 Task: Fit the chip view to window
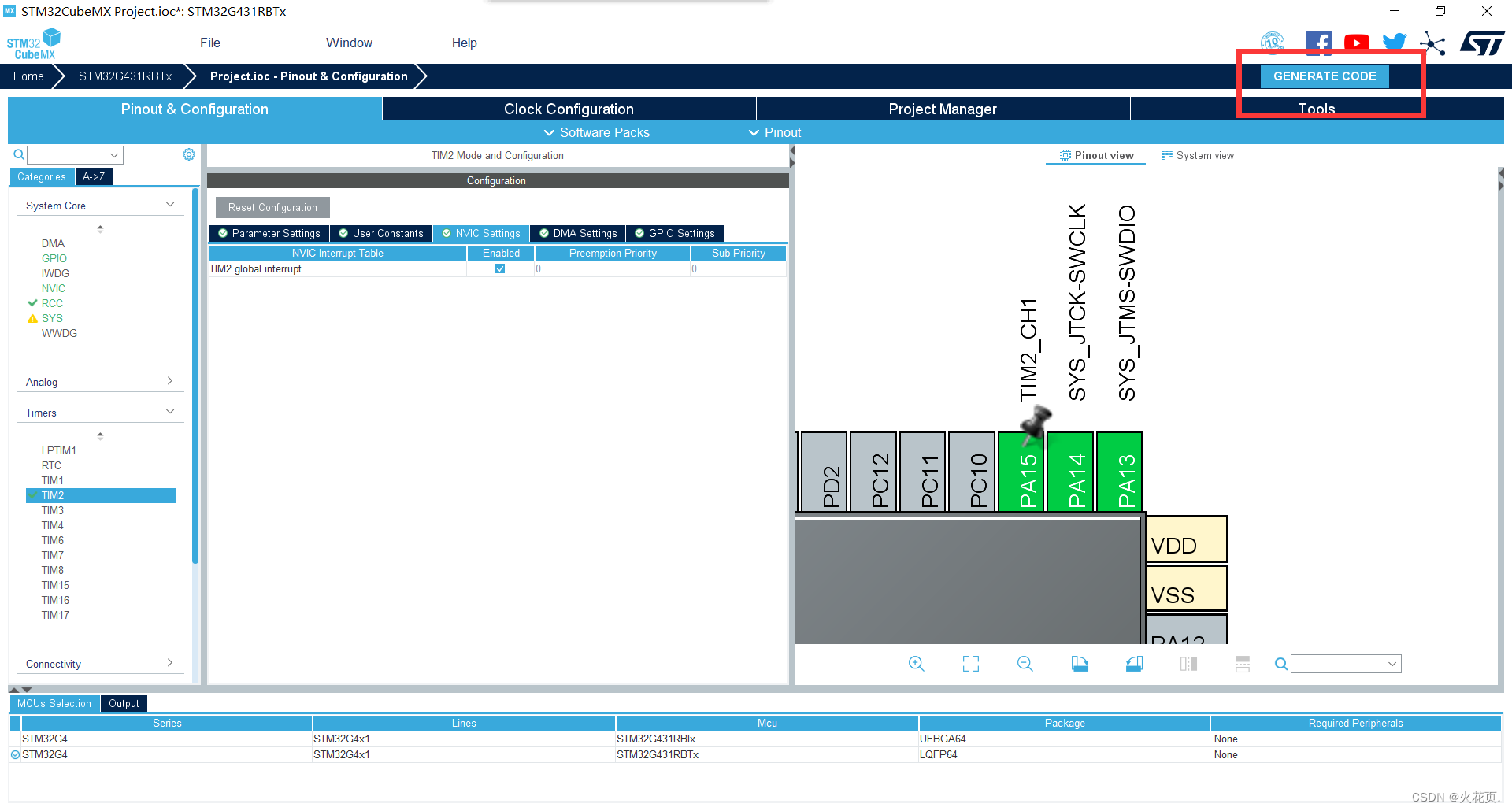click(x=971, y=664)
